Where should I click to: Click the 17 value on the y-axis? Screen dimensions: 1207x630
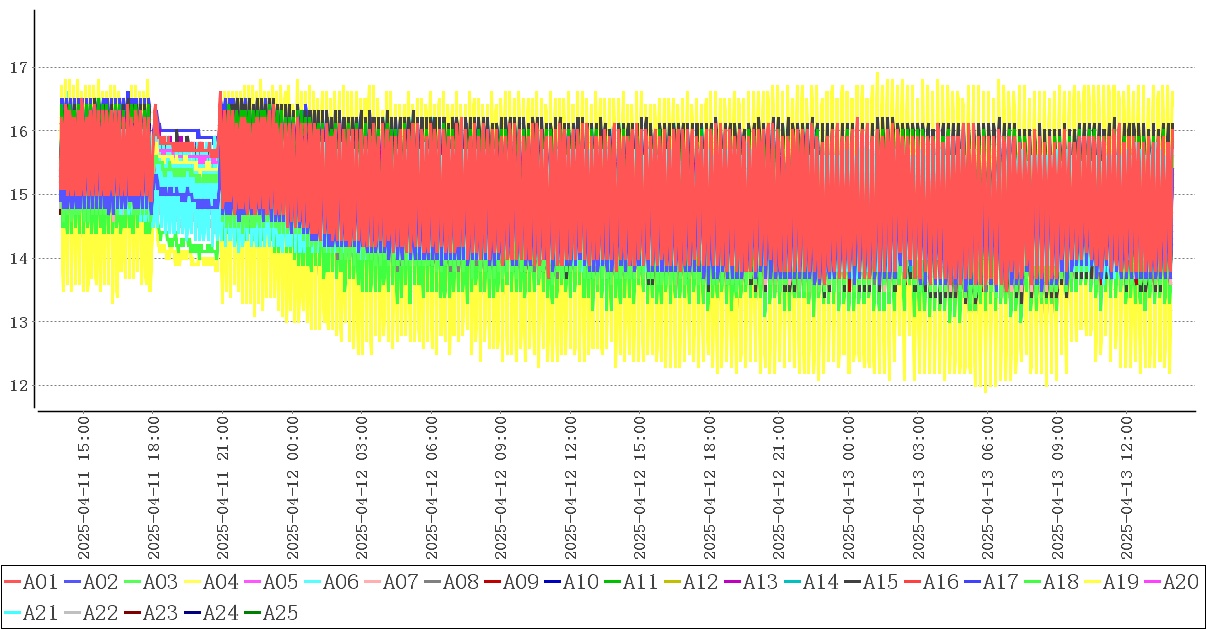click(16, 68)
